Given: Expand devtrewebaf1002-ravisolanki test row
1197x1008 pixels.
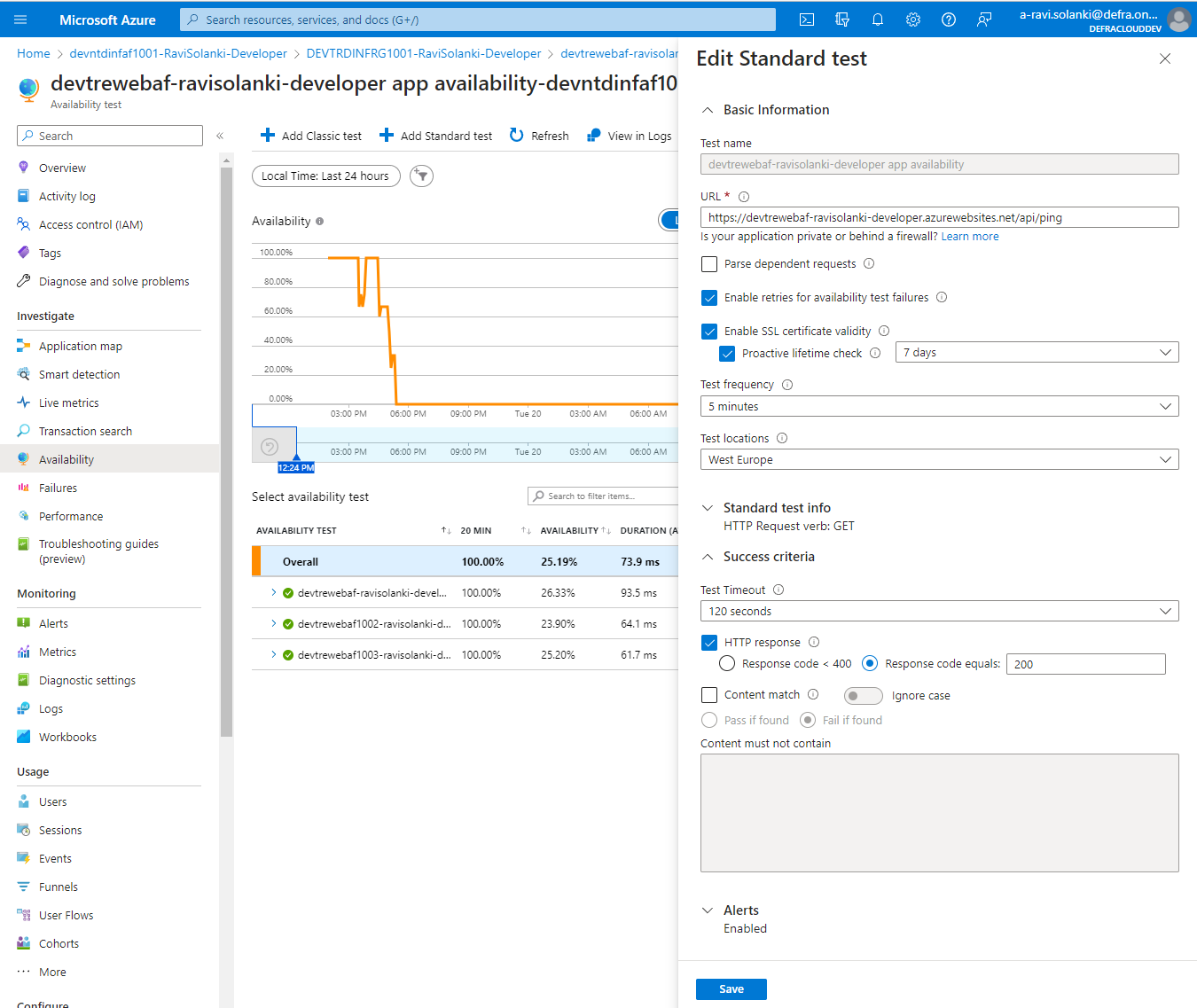Looking at the screenshot, I should pyautogui.click(x=274, y=623).
